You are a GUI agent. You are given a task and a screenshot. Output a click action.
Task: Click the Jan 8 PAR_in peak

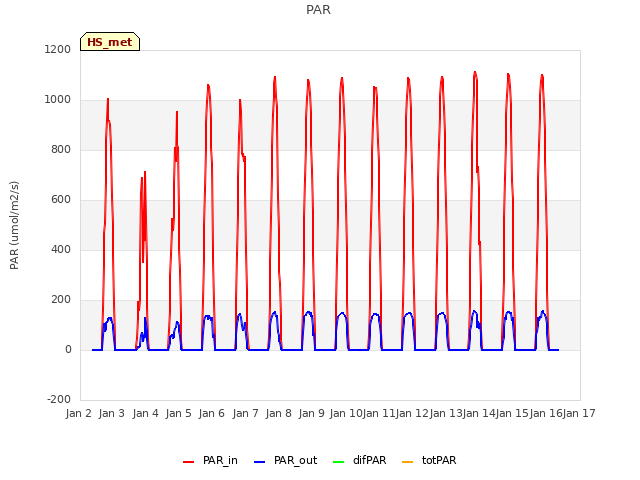click(x=275, y=77)
